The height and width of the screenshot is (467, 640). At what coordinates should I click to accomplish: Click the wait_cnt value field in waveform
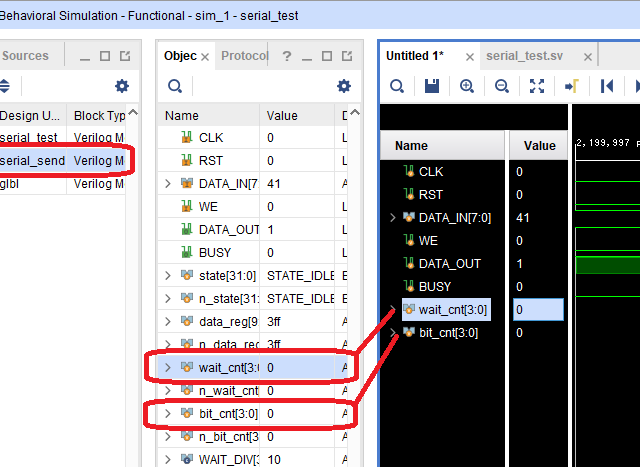(x=538, y=310)
